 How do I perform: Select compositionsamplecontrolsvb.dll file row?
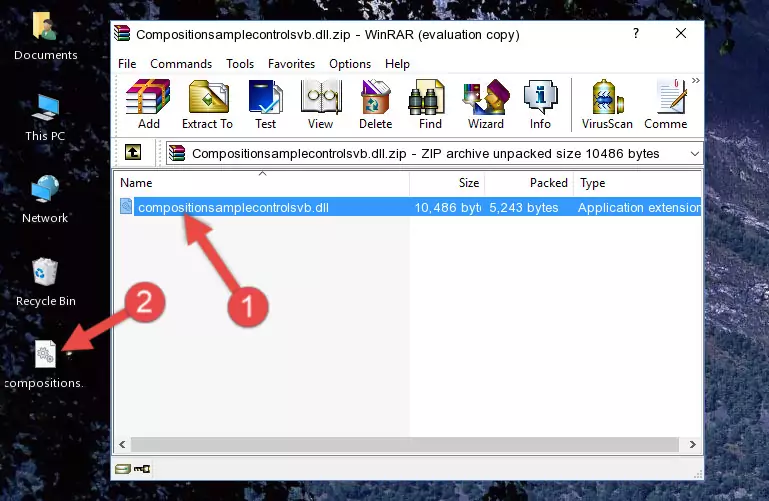pyautogui.click(x=410, y=207)
